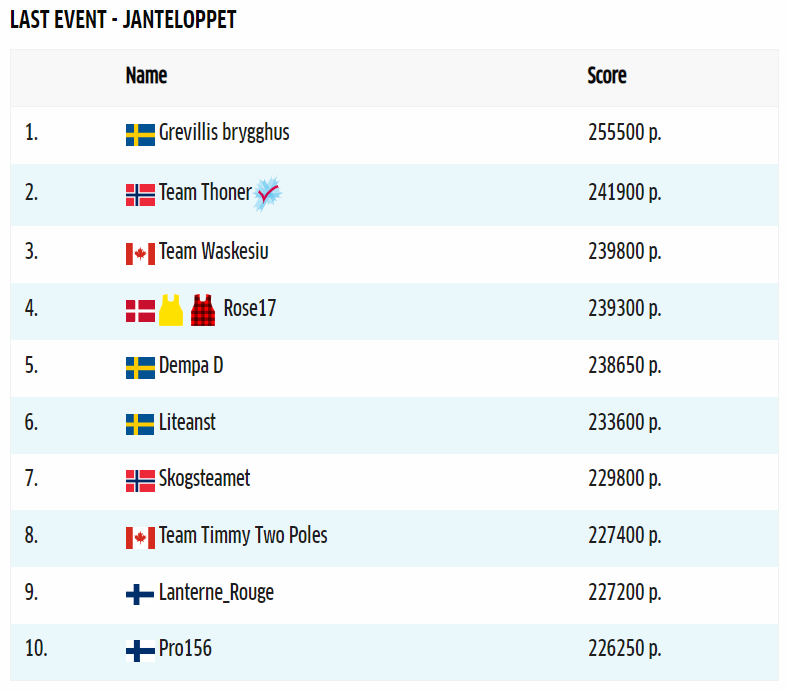Viewport: 788px width, 691px height.
Task: Click the Finnish flag beside Pro156
Action: (x=140, y=651)
